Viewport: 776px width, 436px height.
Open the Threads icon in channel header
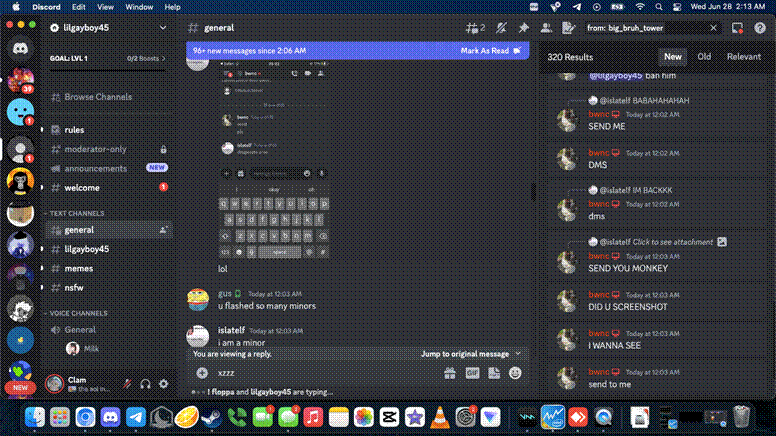pyautogui.click(x=475, y=28)
